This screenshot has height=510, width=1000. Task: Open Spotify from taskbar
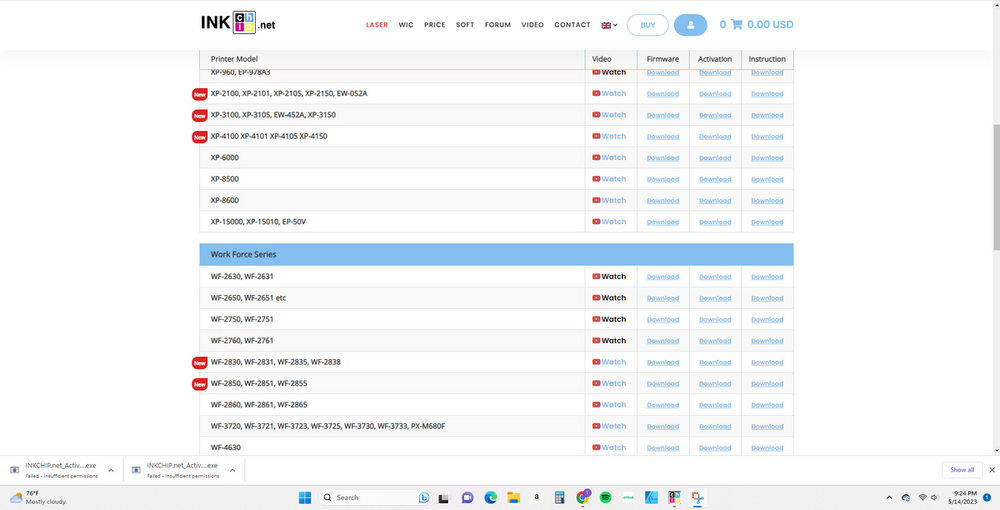click(x=605, y=497)
